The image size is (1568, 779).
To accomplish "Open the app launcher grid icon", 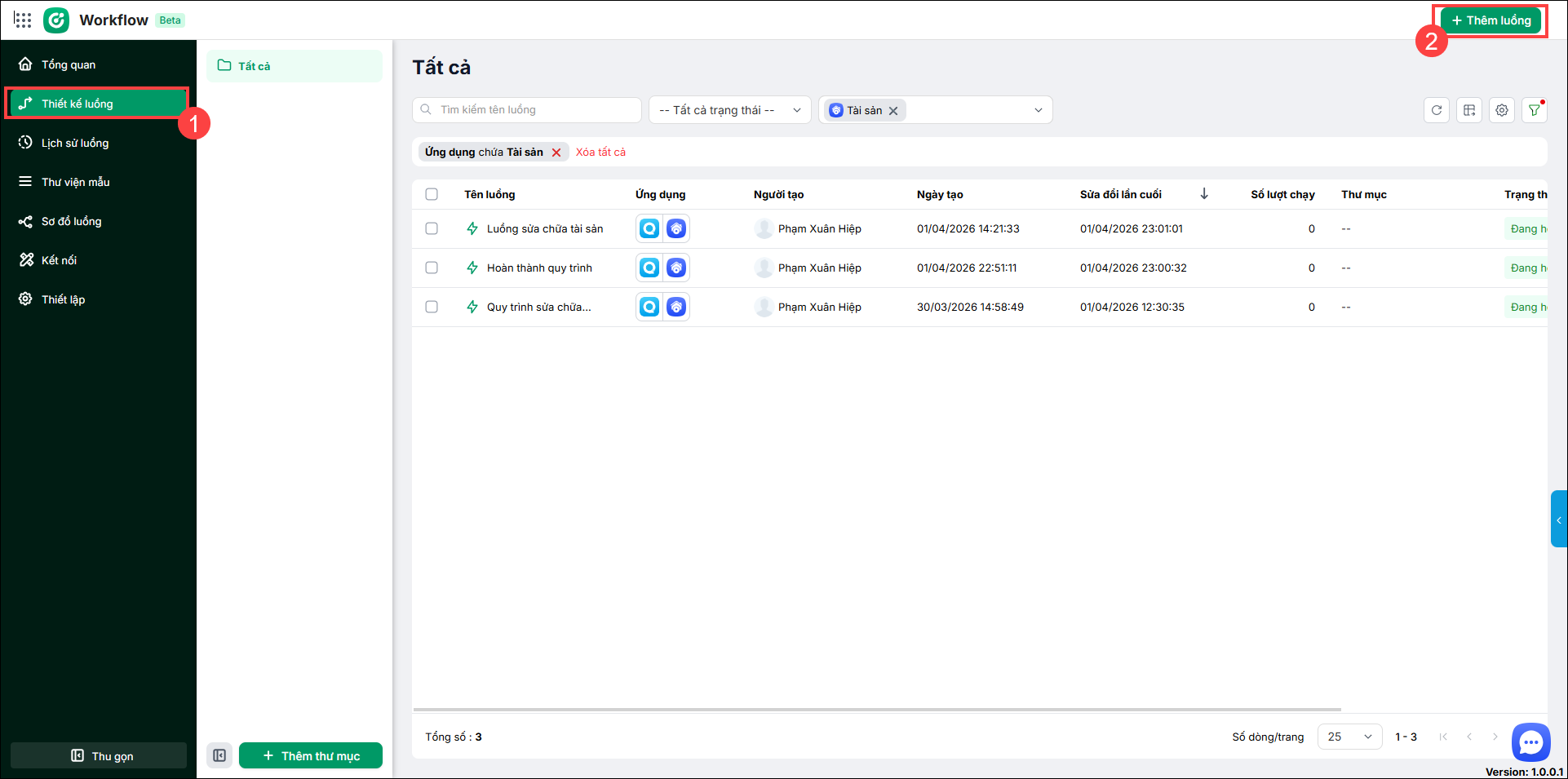I will tap(23, 20).
